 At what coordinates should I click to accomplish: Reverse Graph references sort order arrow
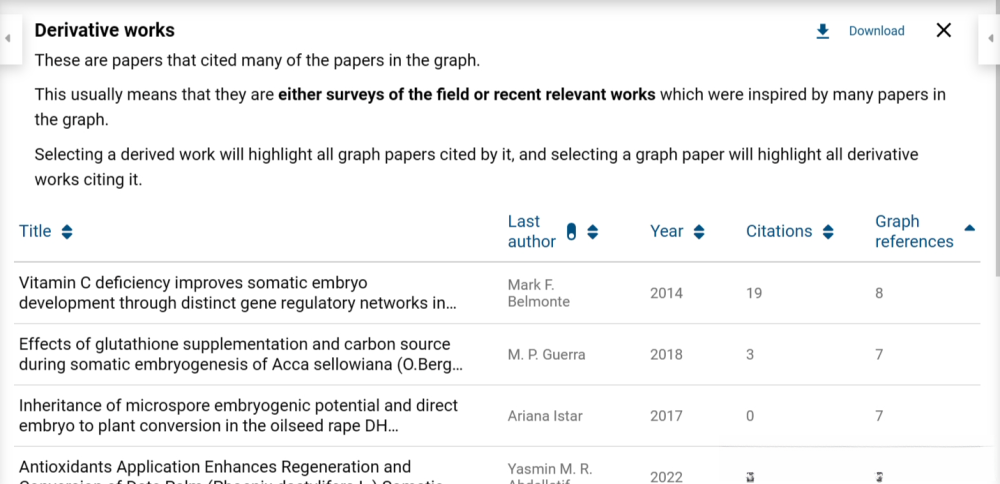[x=968, y=228]
